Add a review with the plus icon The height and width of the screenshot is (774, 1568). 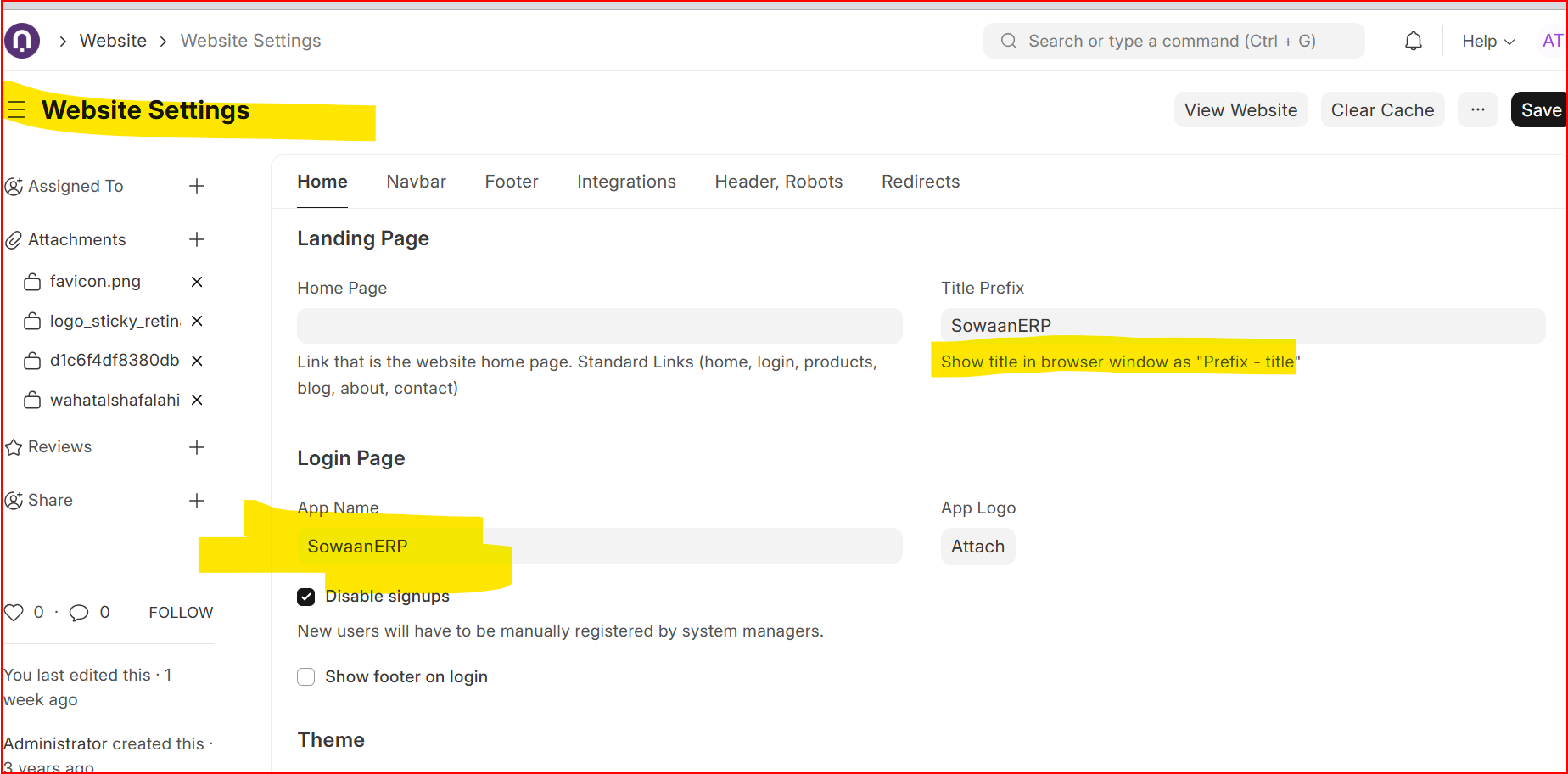coord(197,447)
